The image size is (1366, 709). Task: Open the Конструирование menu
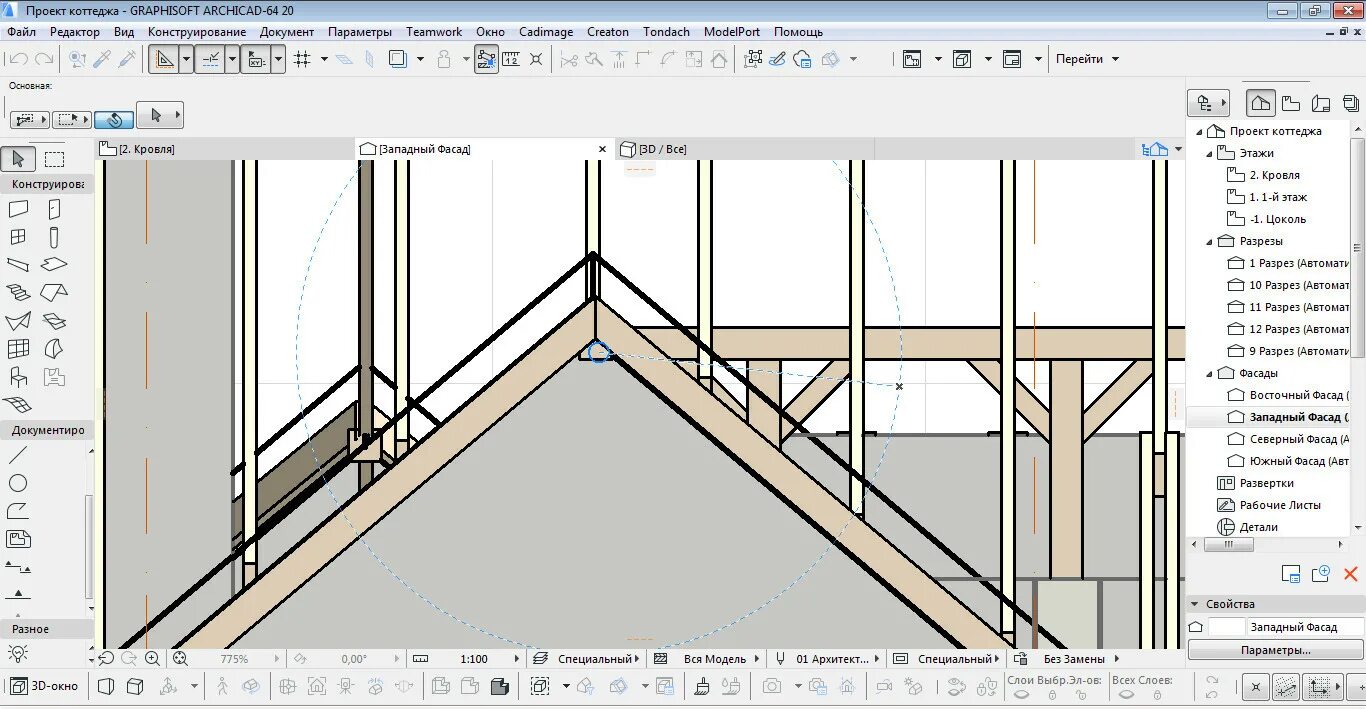[x=197, y=32]
